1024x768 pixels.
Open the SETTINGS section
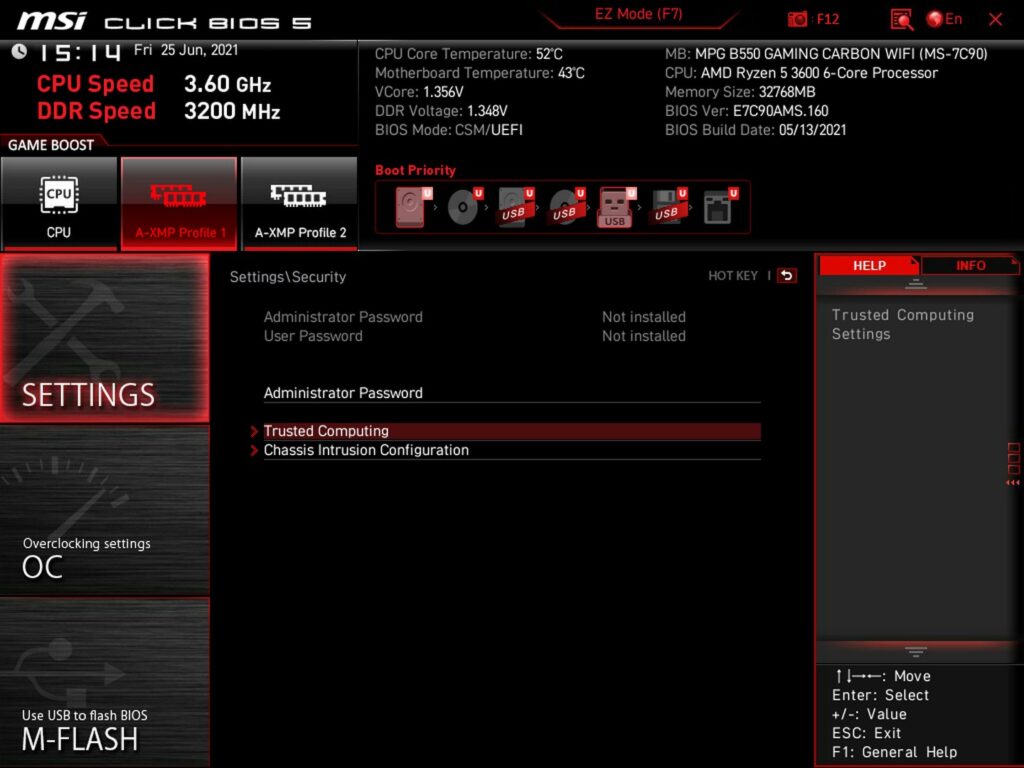pyautogui.click(x=104, y=338)
